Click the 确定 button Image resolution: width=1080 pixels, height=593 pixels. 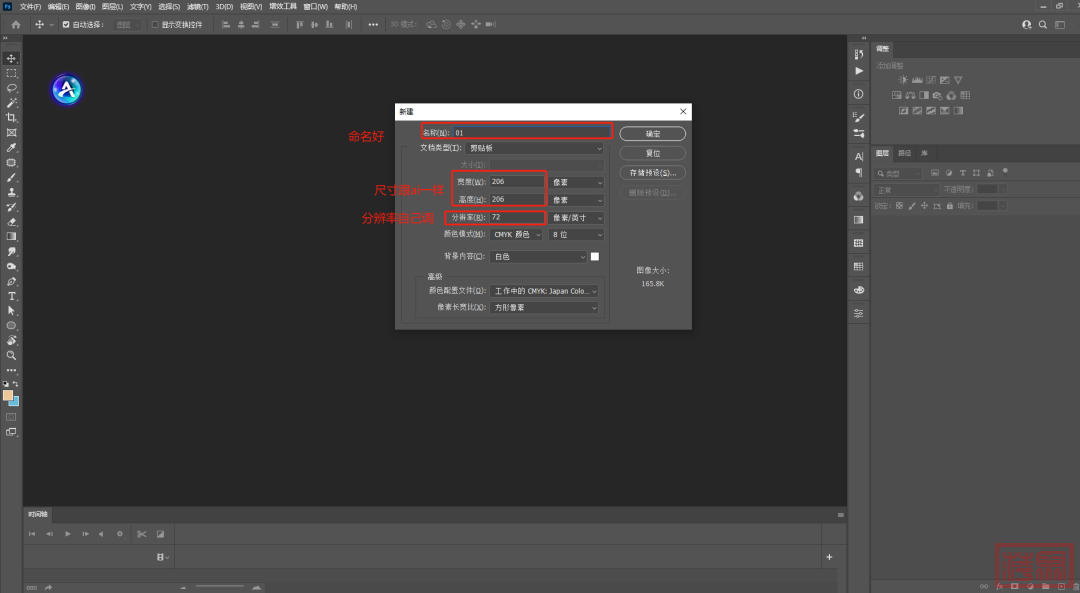coord(652,134)
